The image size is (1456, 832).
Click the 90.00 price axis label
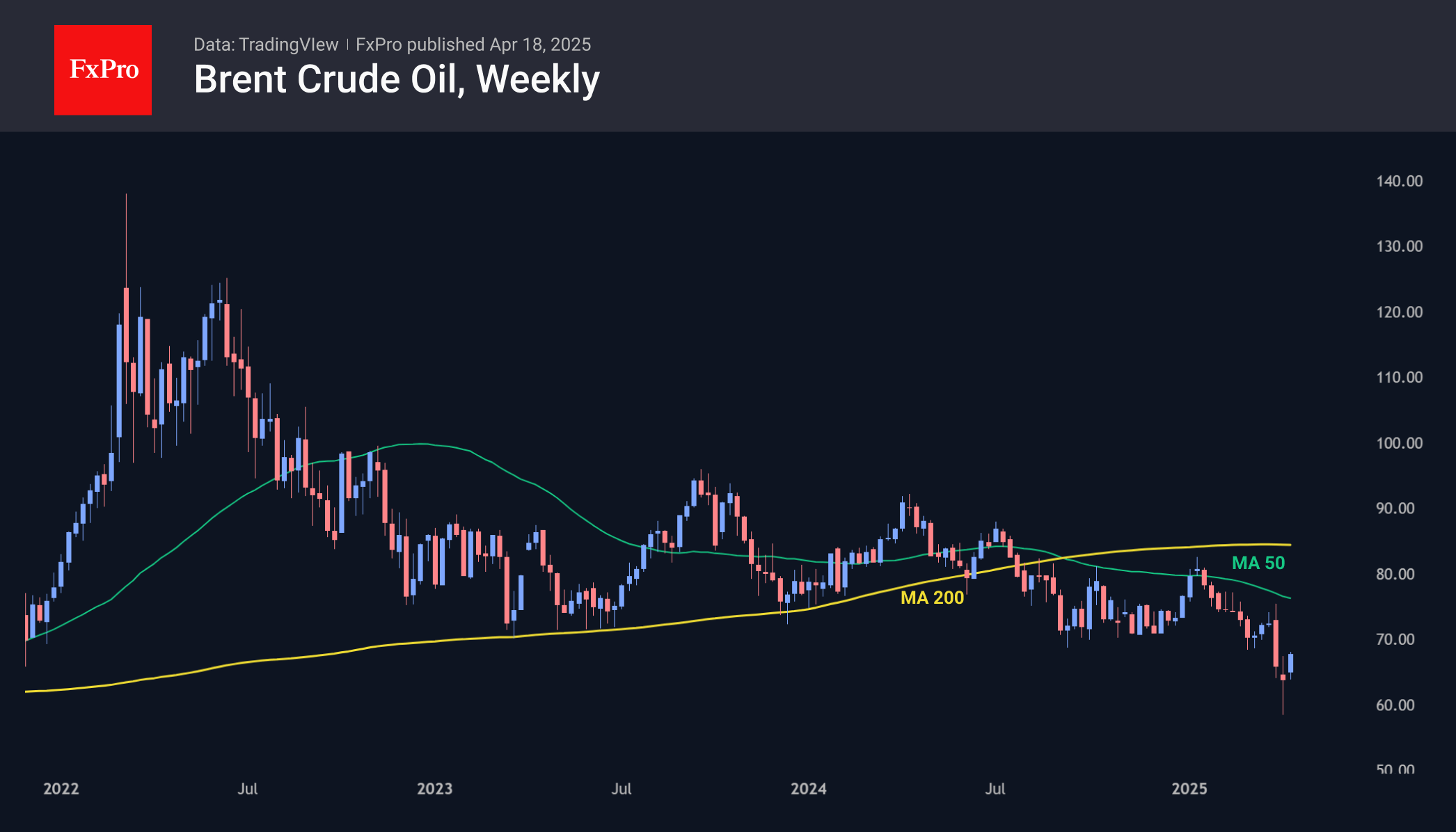coord(1395,509)
